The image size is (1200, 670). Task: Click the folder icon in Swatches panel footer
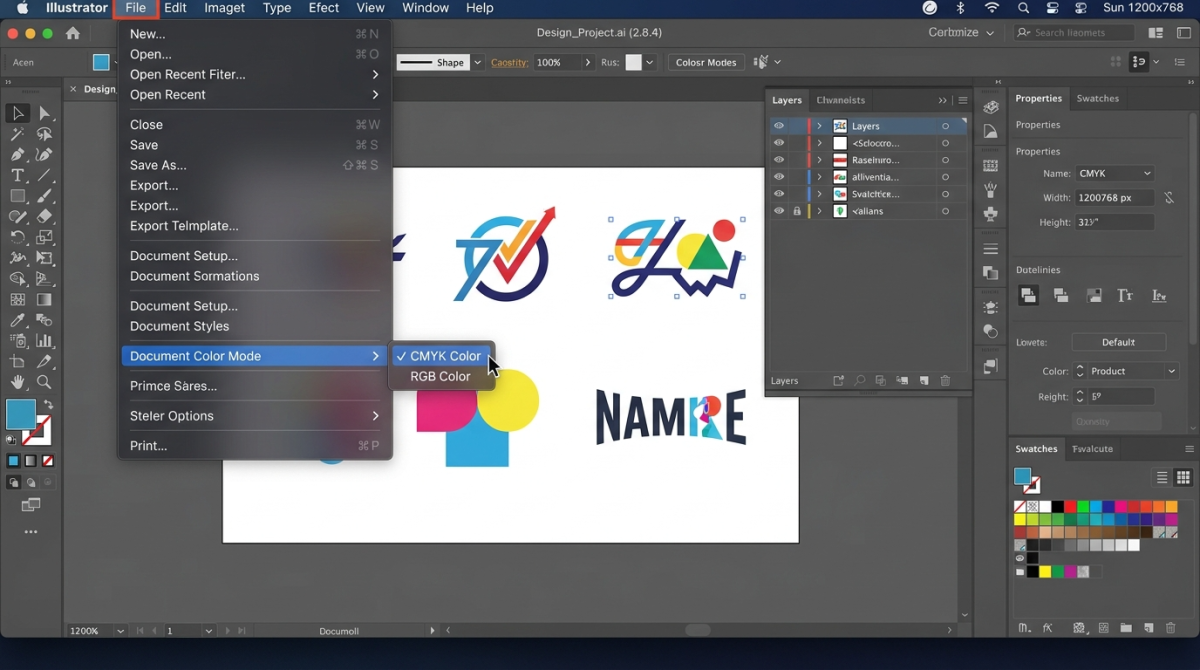point(1126,628)
